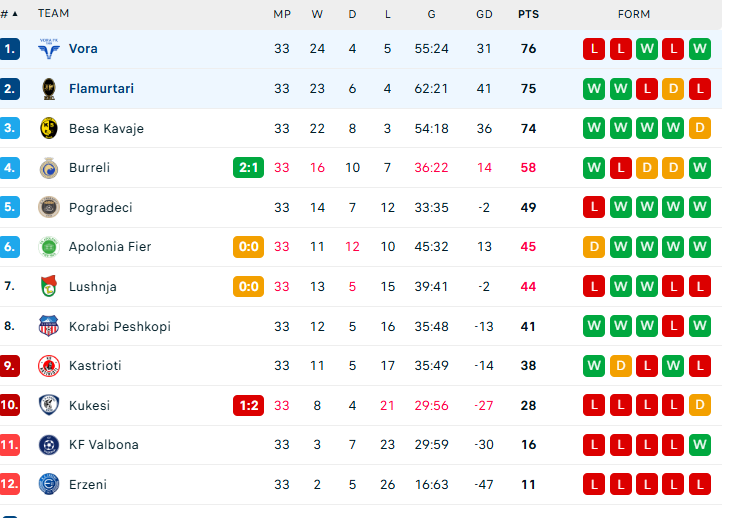Click the rank 1 position badge
Screen dimensions: 735x518
pos(10,48)
